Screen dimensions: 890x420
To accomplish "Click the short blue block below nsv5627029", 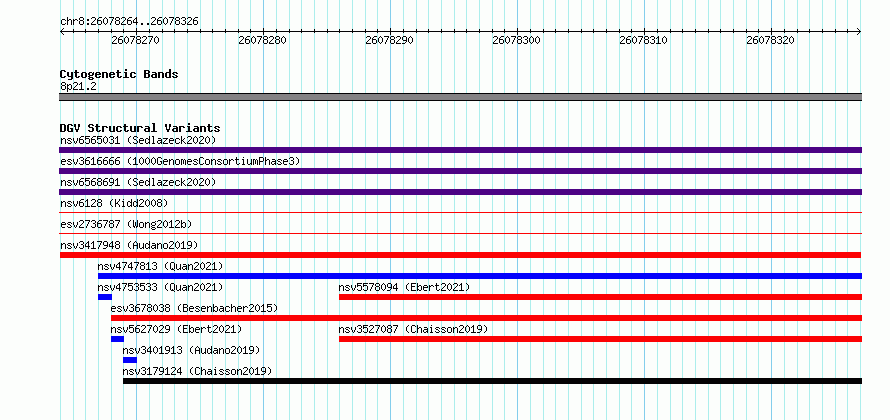I will (117, 339).
